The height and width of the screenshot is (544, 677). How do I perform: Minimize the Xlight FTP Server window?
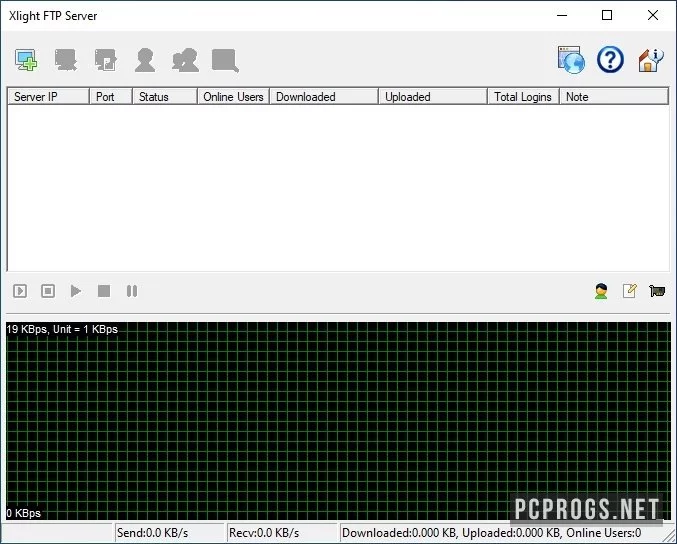(x=562, y=16)
